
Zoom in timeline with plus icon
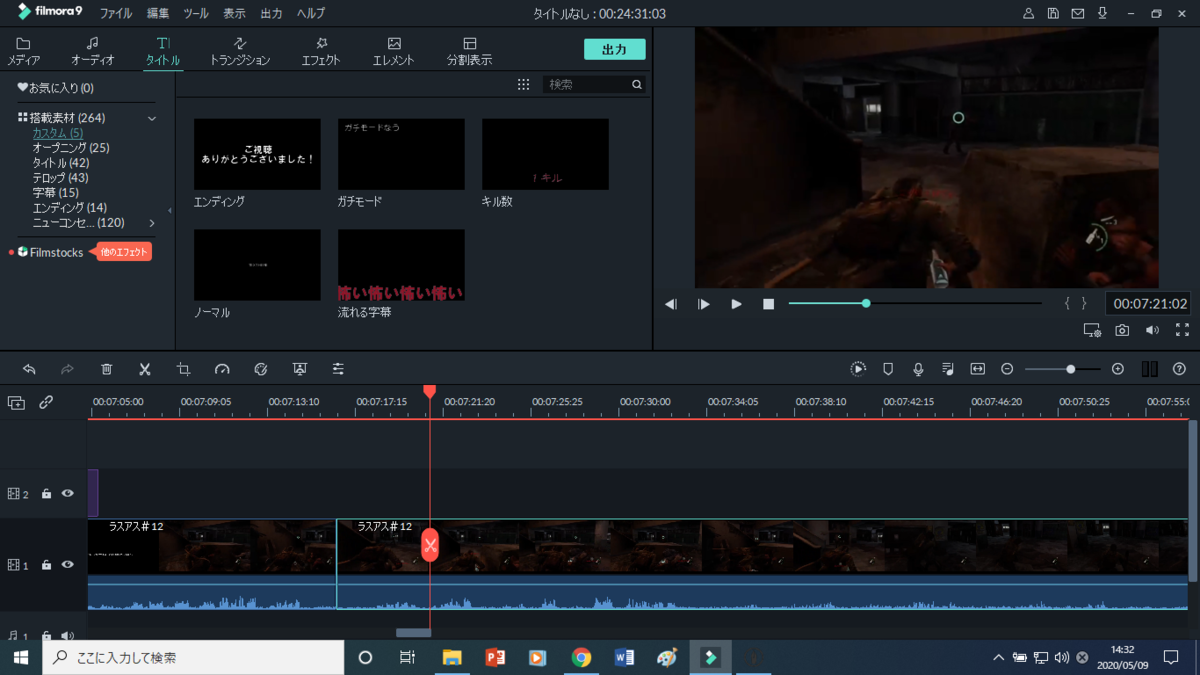click(x=1118, y=369)
